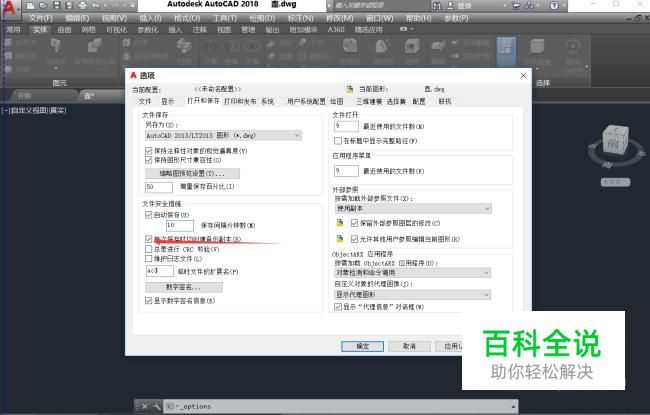Open the 工具(T) menu

(x=225, y=19)
